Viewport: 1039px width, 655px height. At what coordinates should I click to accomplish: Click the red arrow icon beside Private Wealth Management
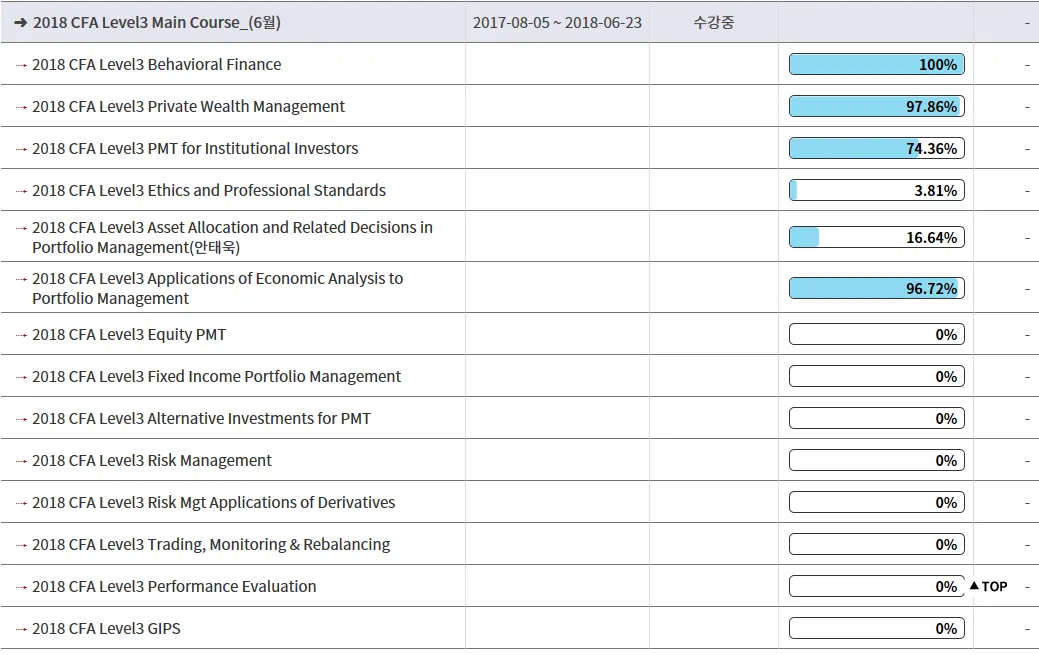(21, 107)
